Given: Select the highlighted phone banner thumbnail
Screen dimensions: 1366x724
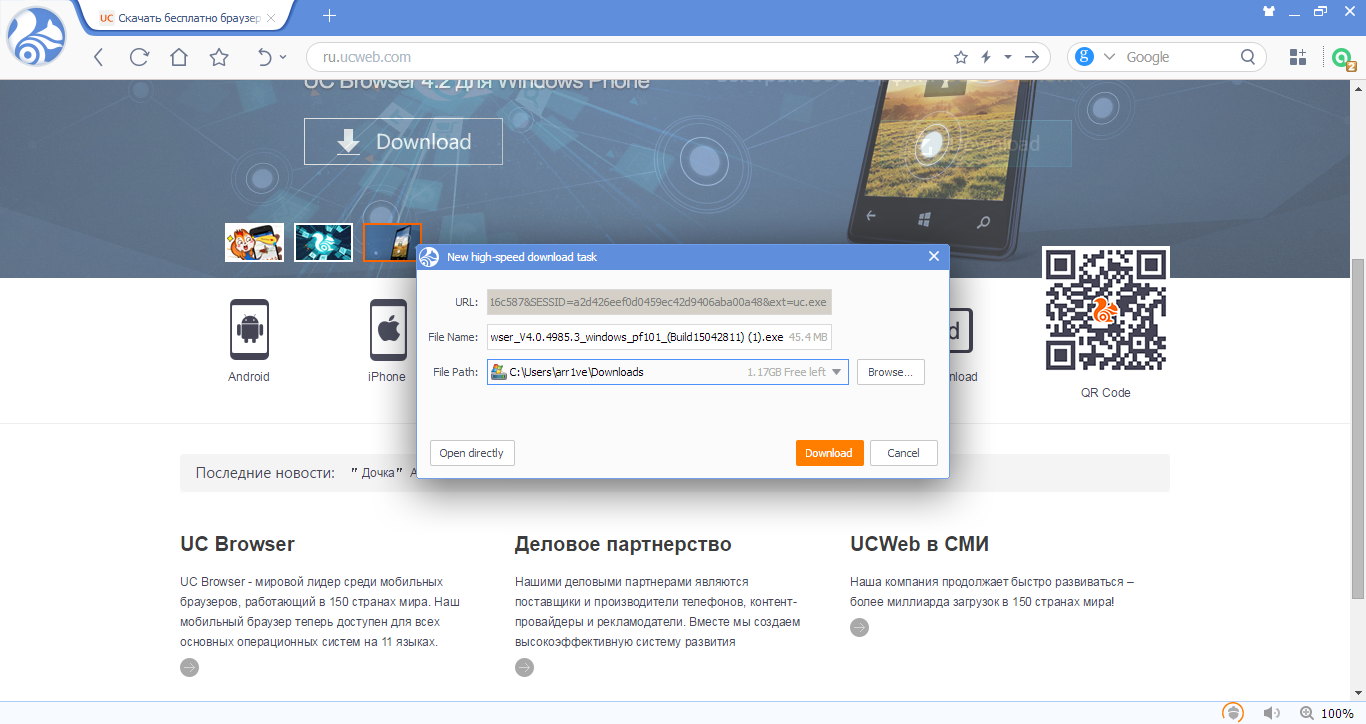Looking at the screenshot, I should pos(392,242).
